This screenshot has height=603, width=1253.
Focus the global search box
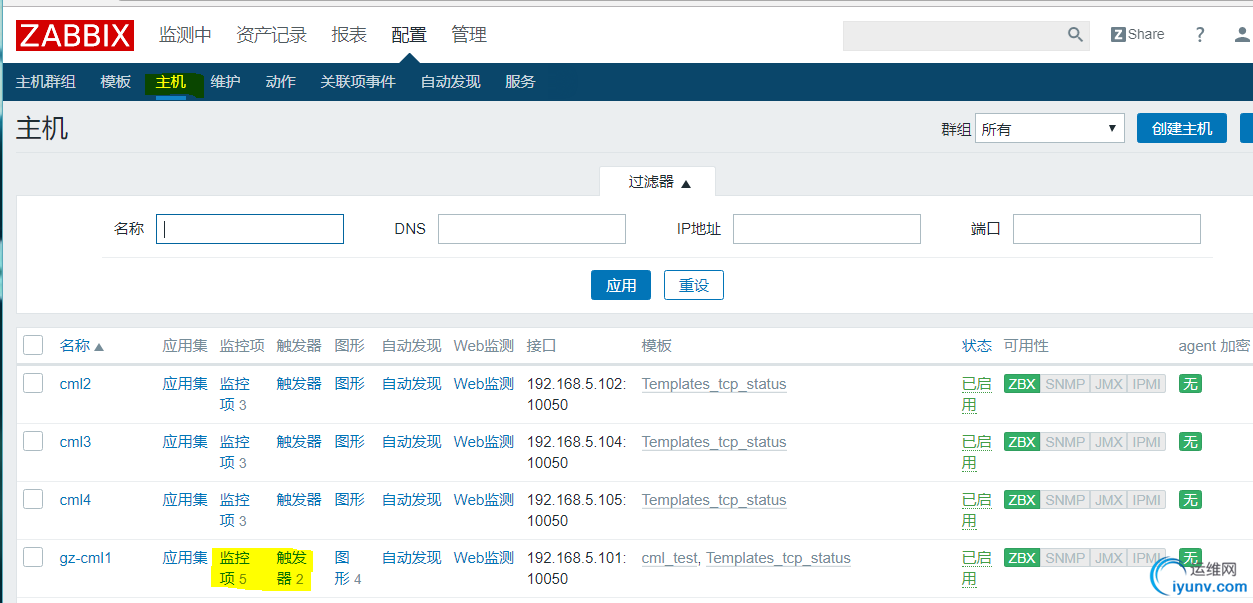click(954, 35)
